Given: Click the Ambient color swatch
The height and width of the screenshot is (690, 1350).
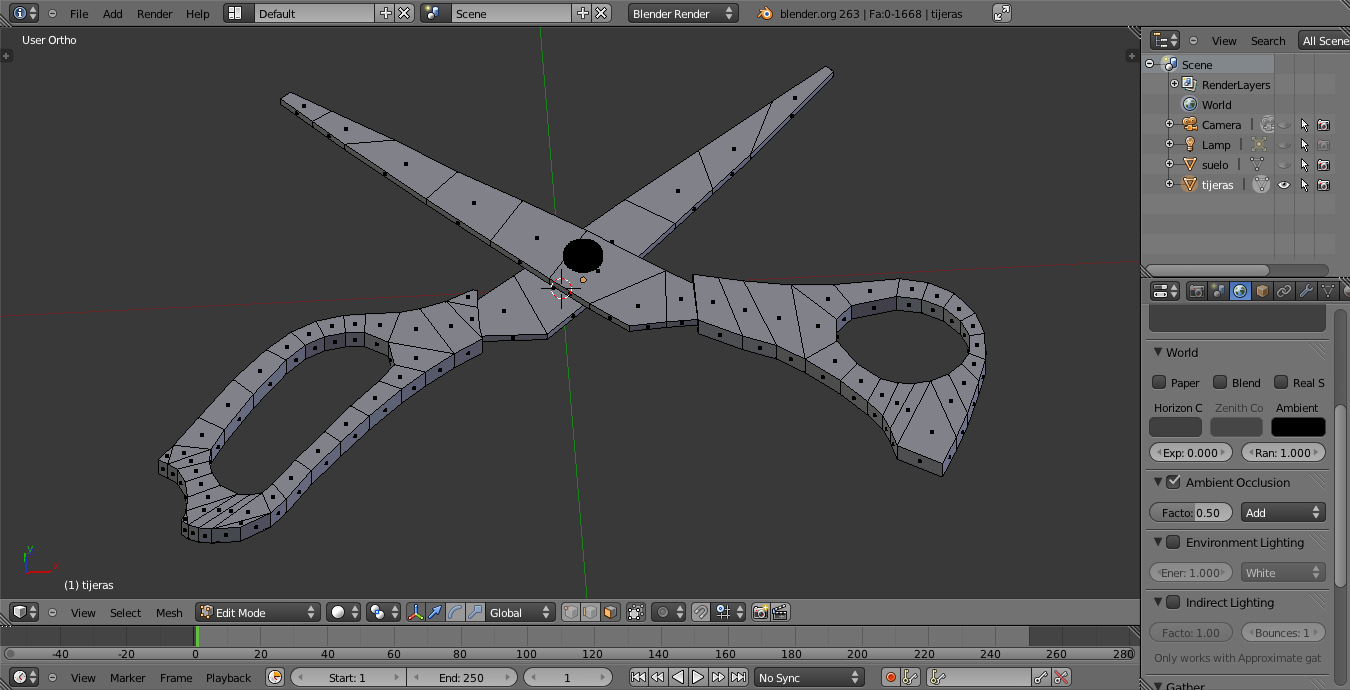Looking at the screenshot, I should click(x=1297, y=427).
